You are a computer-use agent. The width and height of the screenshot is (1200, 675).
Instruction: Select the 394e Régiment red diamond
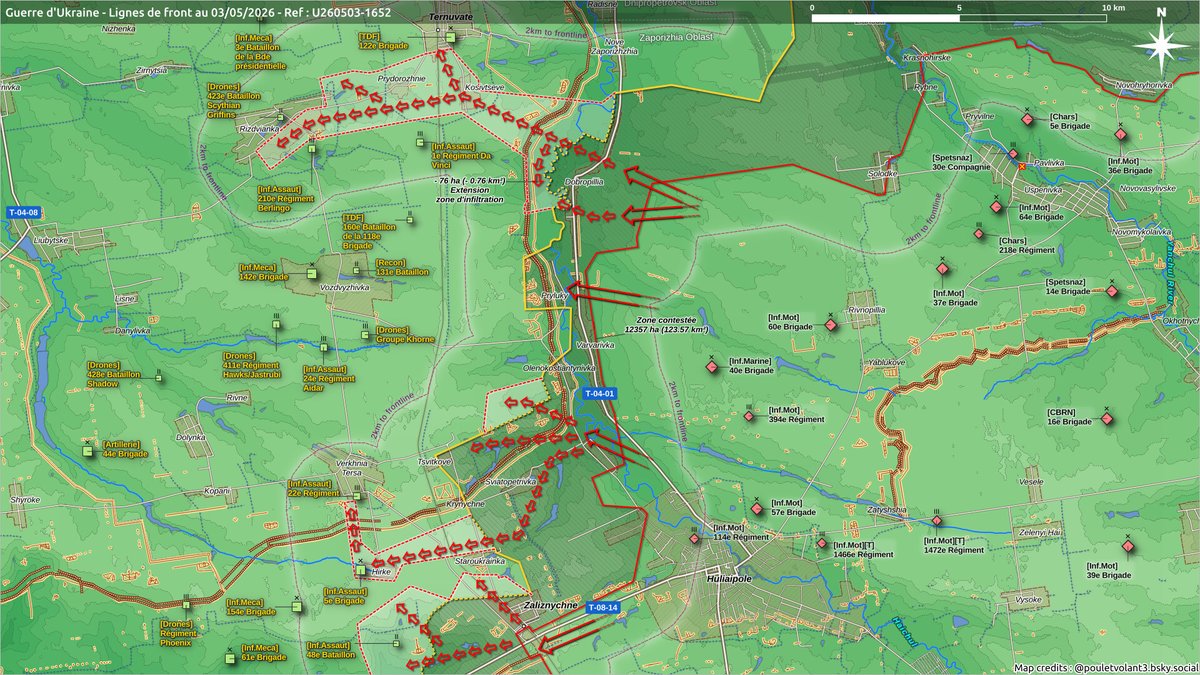tap(748, 416)
